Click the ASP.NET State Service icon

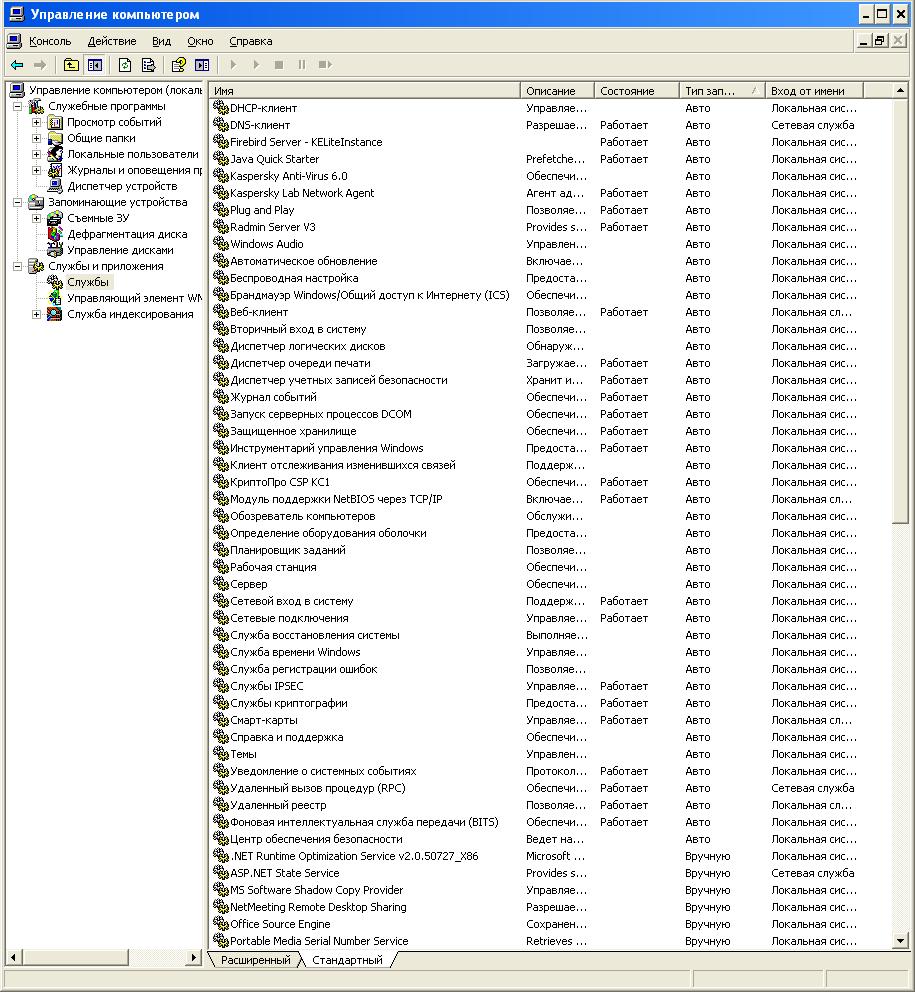(x=221, y=873)
